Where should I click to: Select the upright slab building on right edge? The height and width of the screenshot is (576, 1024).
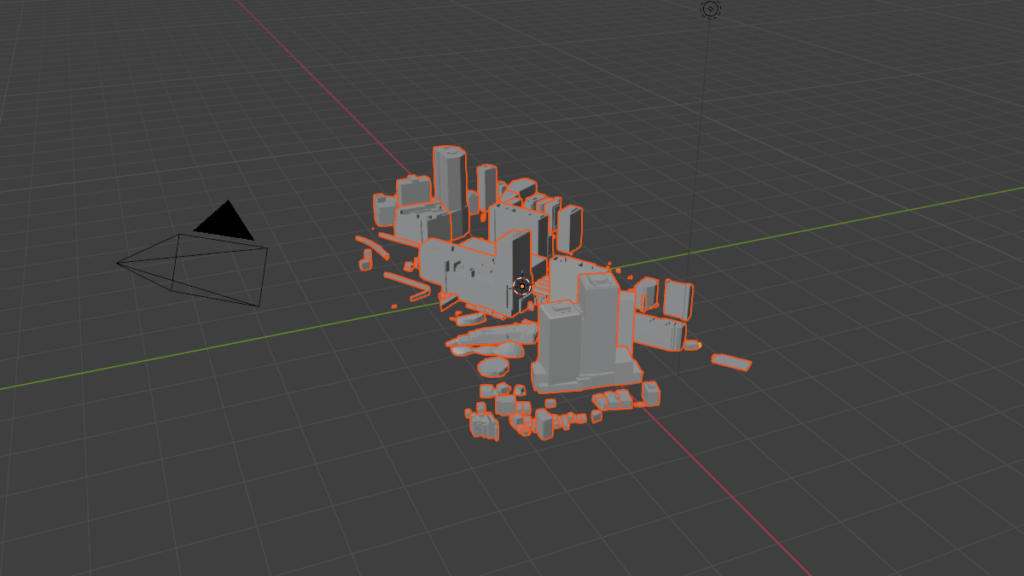[x=677, y=298]
